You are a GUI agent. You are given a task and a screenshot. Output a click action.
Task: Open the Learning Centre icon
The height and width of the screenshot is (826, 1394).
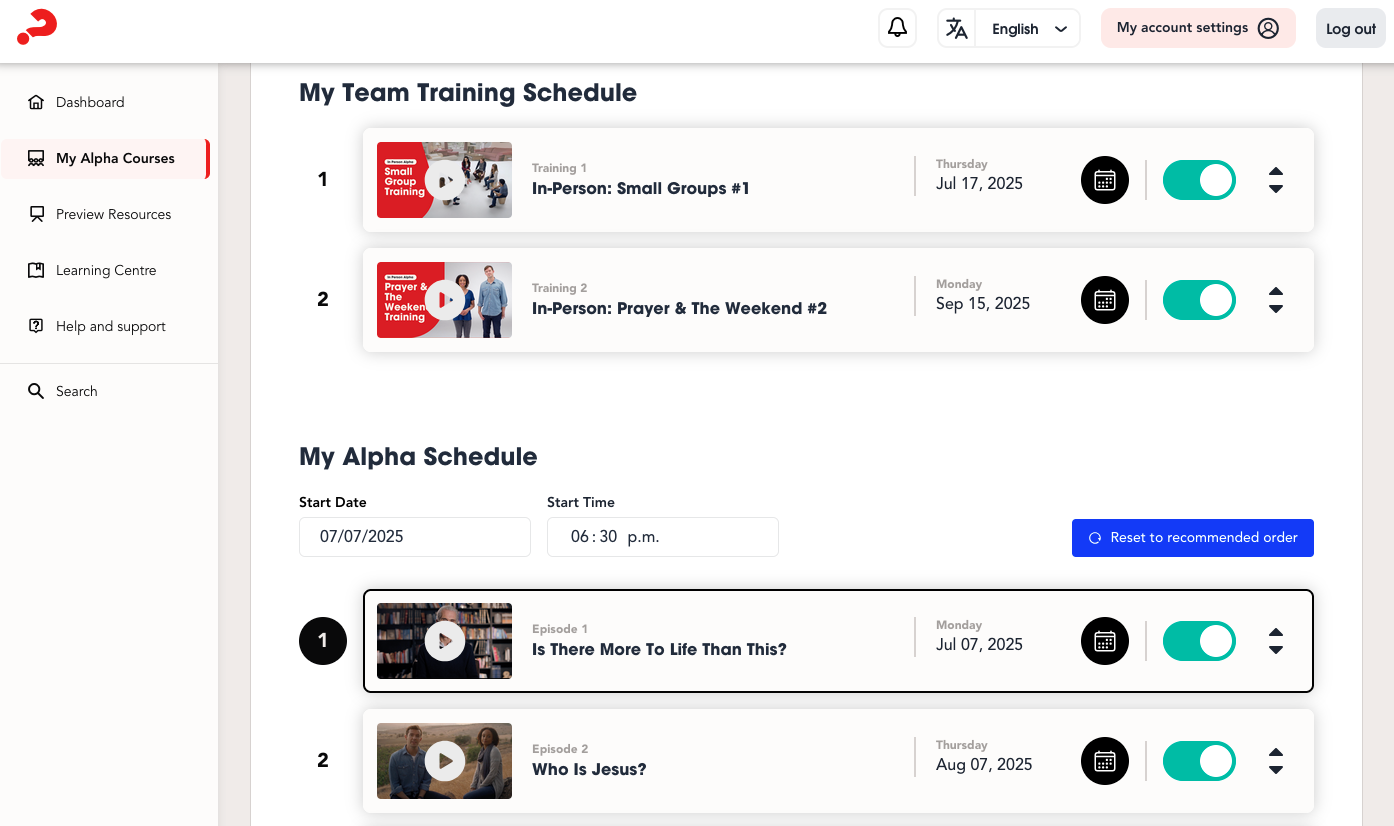tap(35, 269)
